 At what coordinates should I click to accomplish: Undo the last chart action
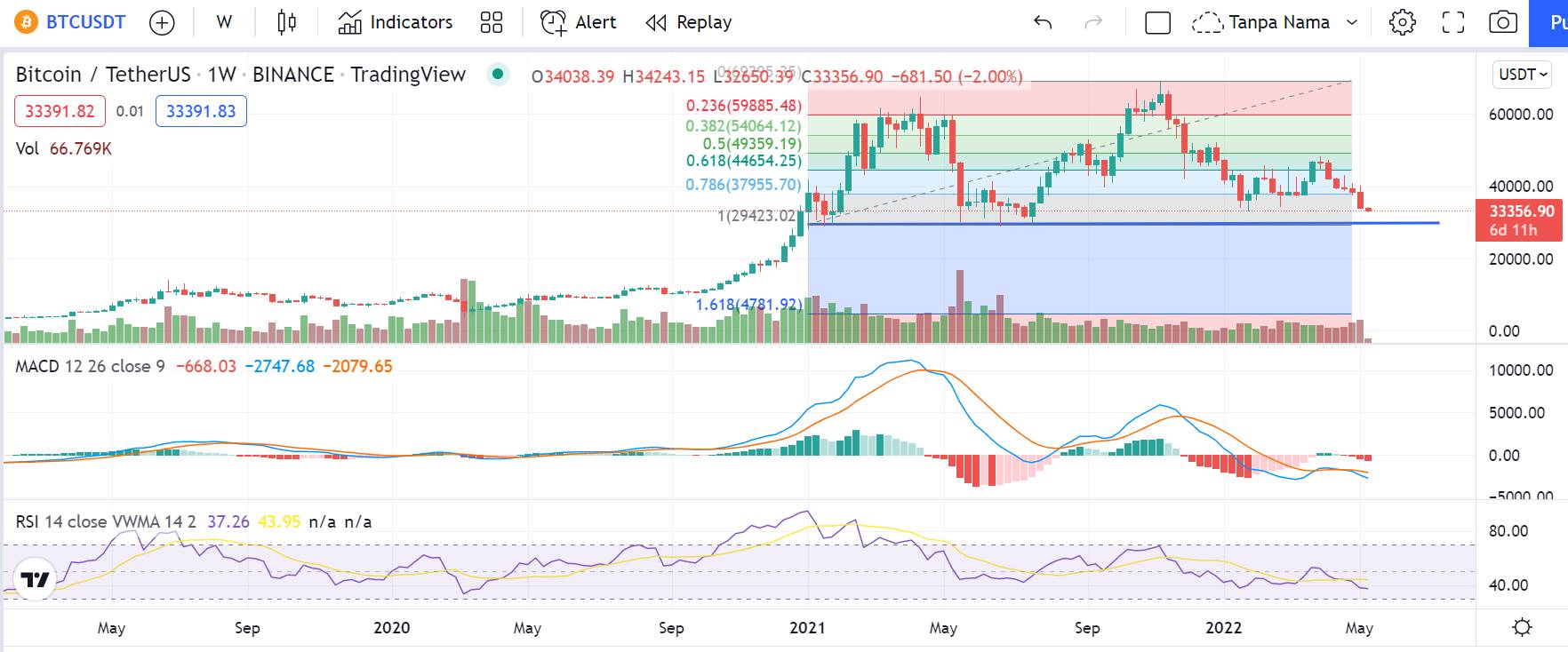point(1043,22)
